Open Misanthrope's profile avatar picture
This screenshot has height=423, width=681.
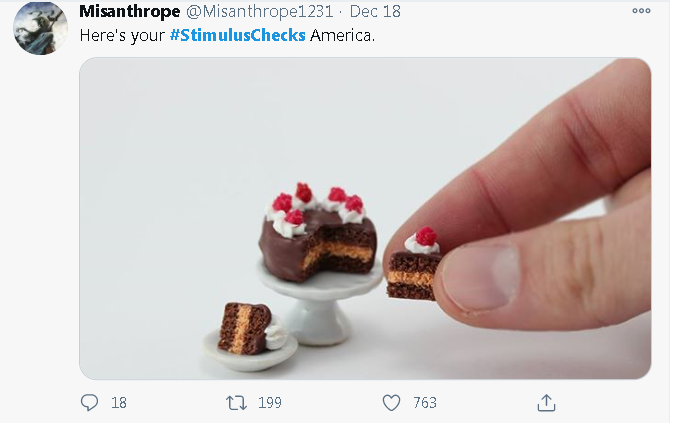40,27
